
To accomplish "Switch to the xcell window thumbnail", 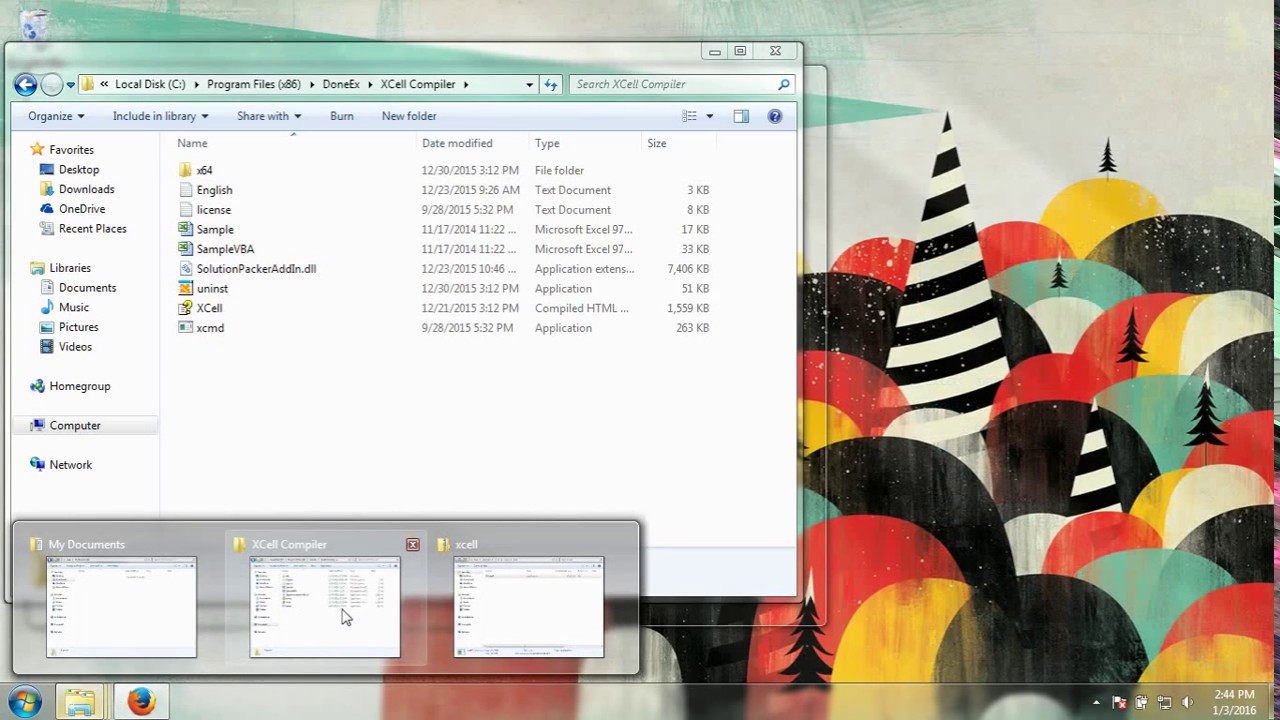I will 529,607.
